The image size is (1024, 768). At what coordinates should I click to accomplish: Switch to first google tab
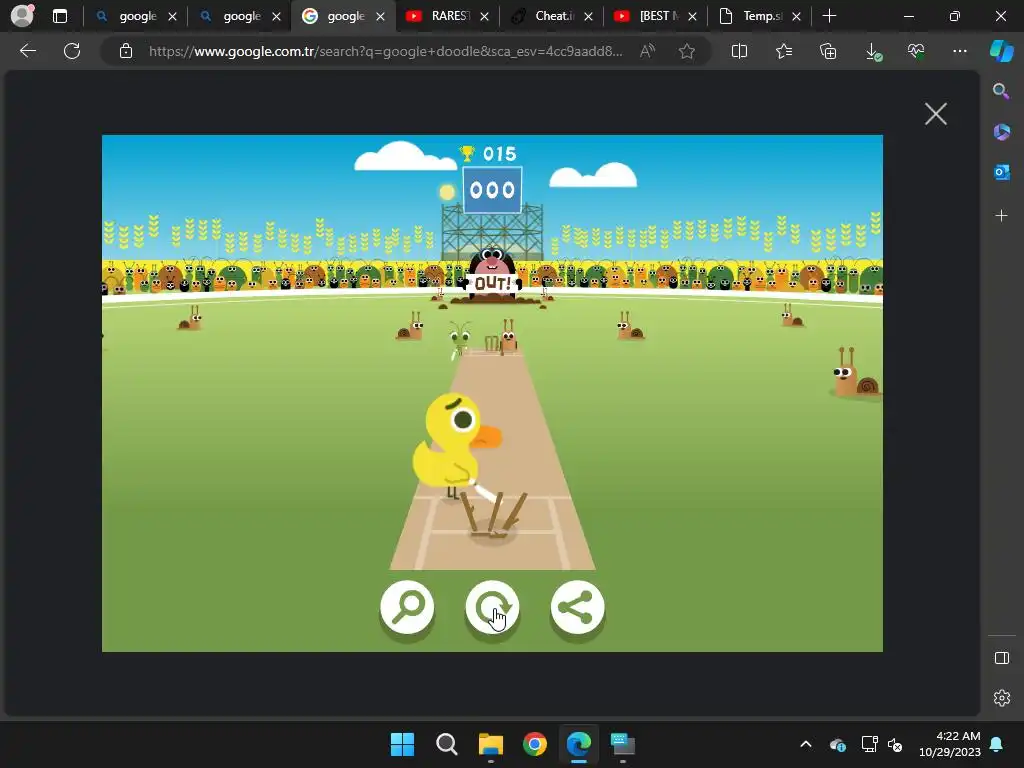(x=135, y=16)
